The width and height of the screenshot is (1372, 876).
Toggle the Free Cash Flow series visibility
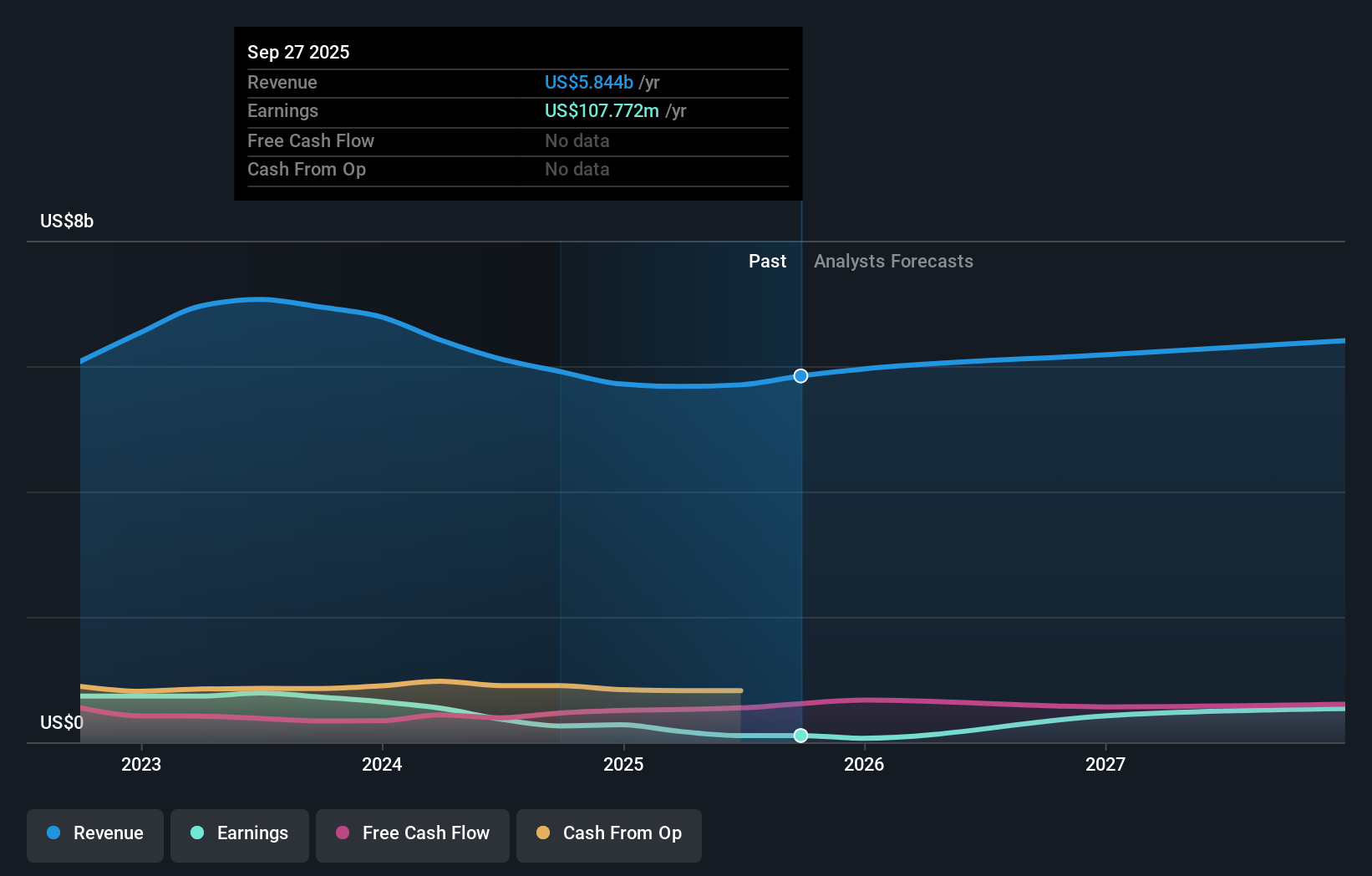point(412,835)
